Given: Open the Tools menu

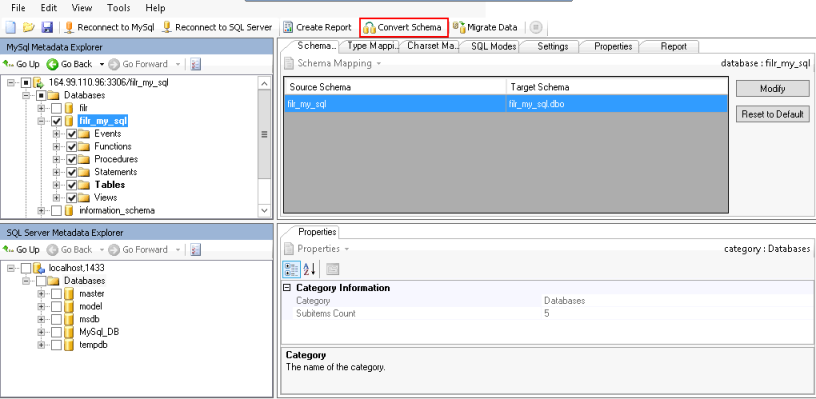Looking at the screenshot, I should [119, 8].
